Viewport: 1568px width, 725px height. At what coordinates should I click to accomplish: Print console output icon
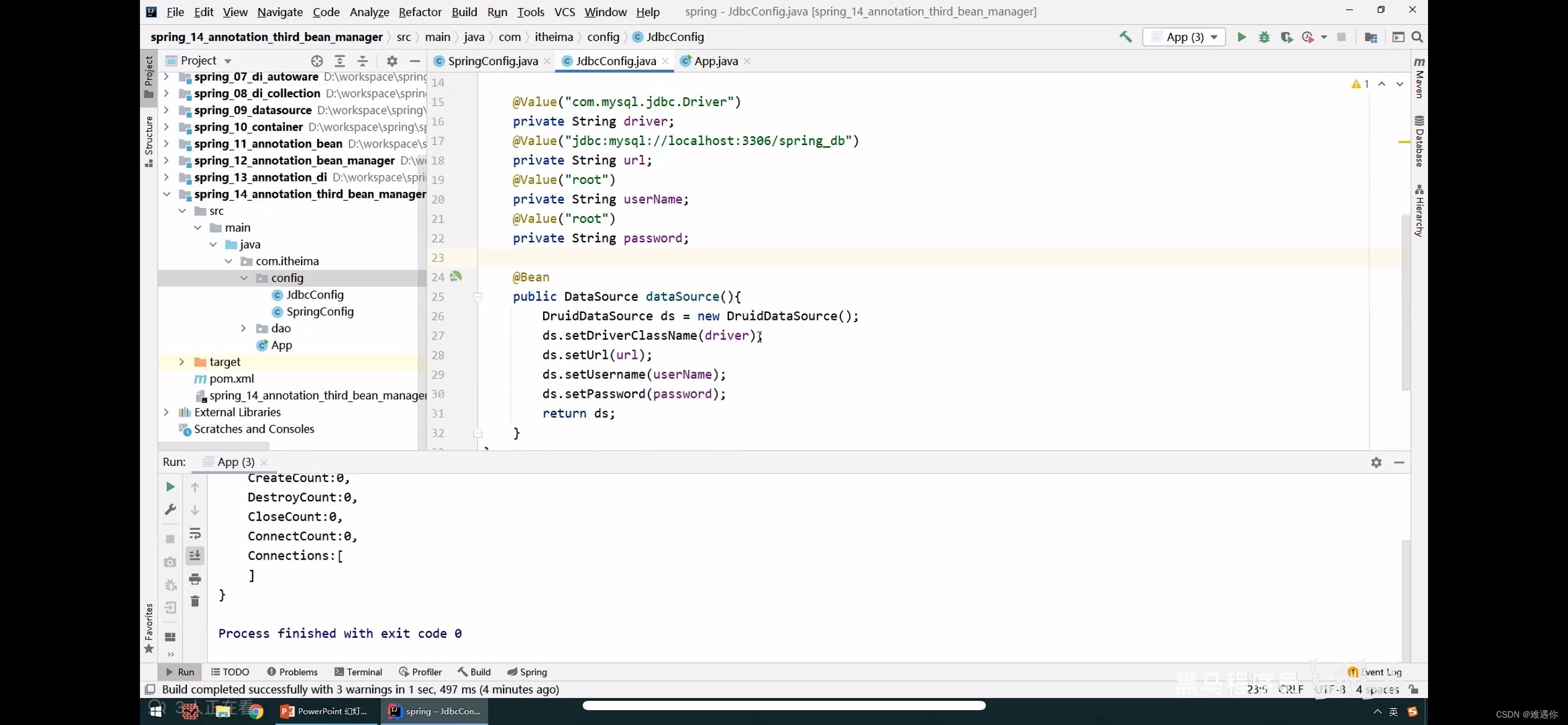[x=194, y=579]
